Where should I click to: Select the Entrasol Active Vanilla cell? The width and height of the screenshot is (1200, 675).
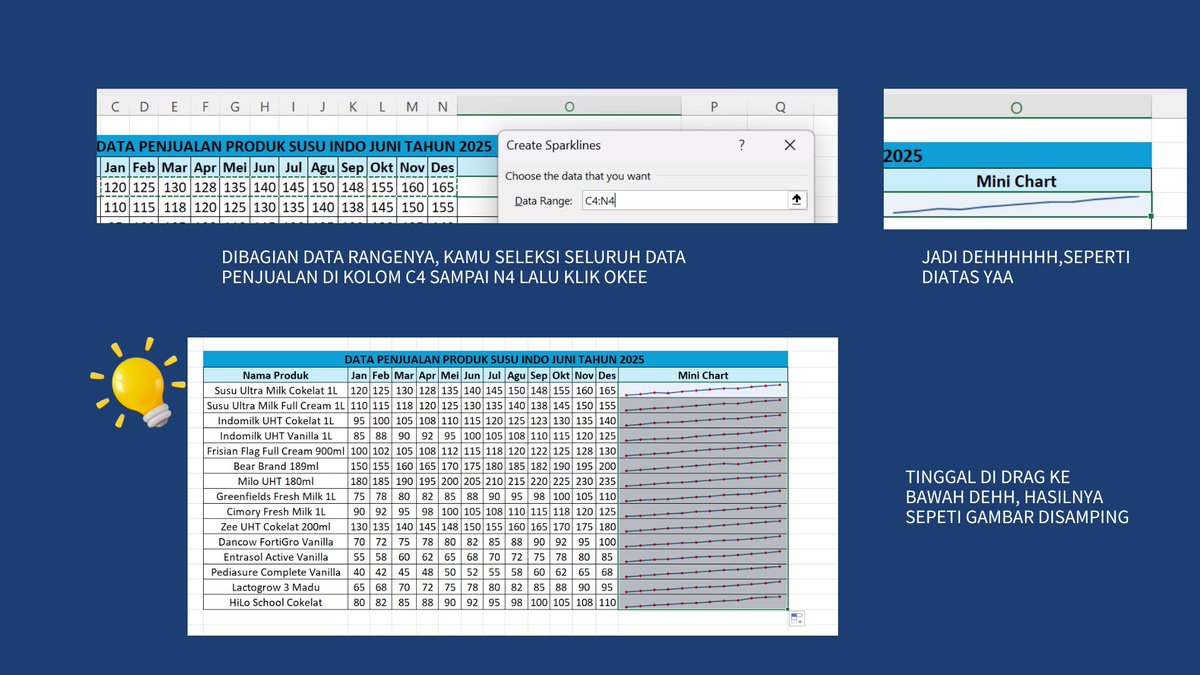275,557
